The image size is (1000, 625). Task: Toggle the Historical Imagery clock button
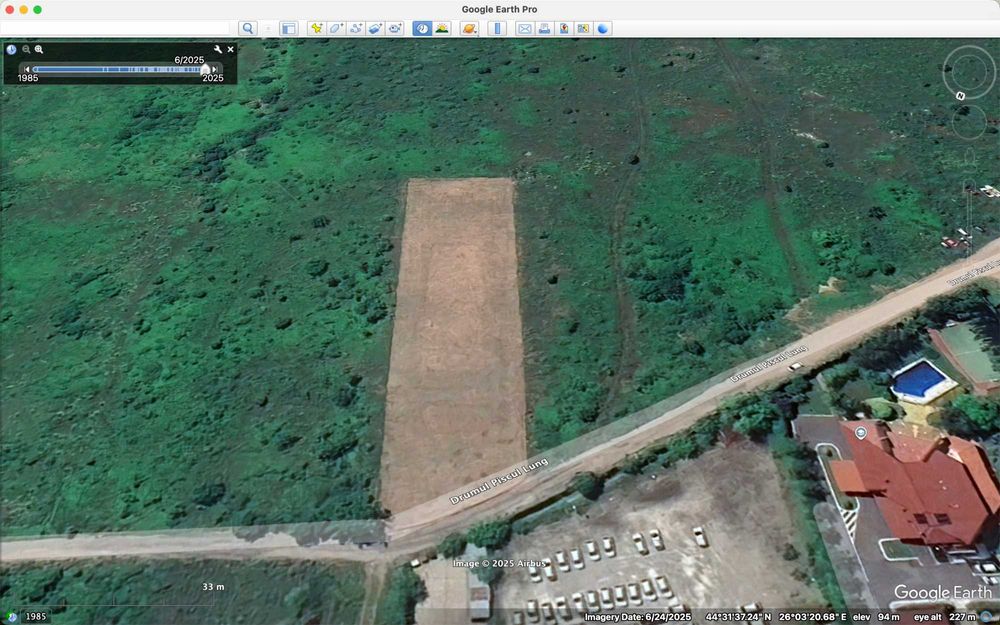(422, 28)
